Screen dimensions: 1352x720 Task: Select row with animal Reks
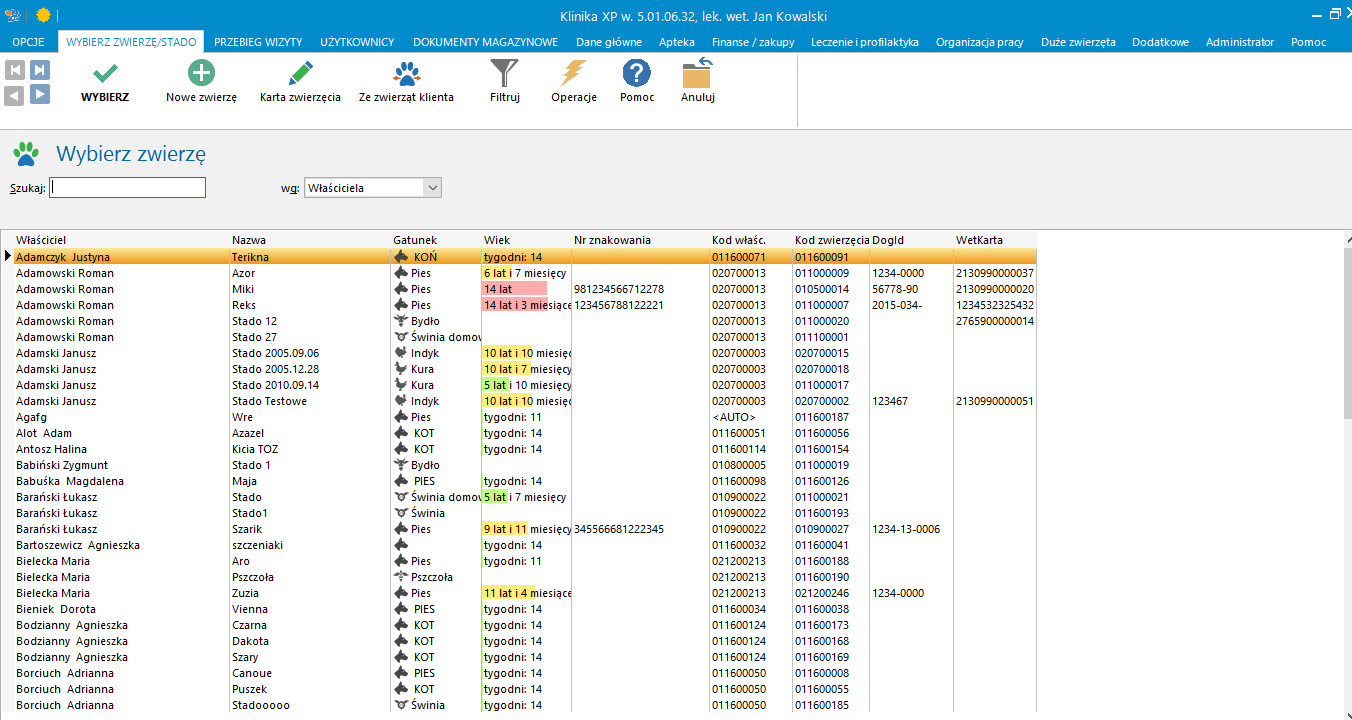pyautogui.click(x=525, y=305)
